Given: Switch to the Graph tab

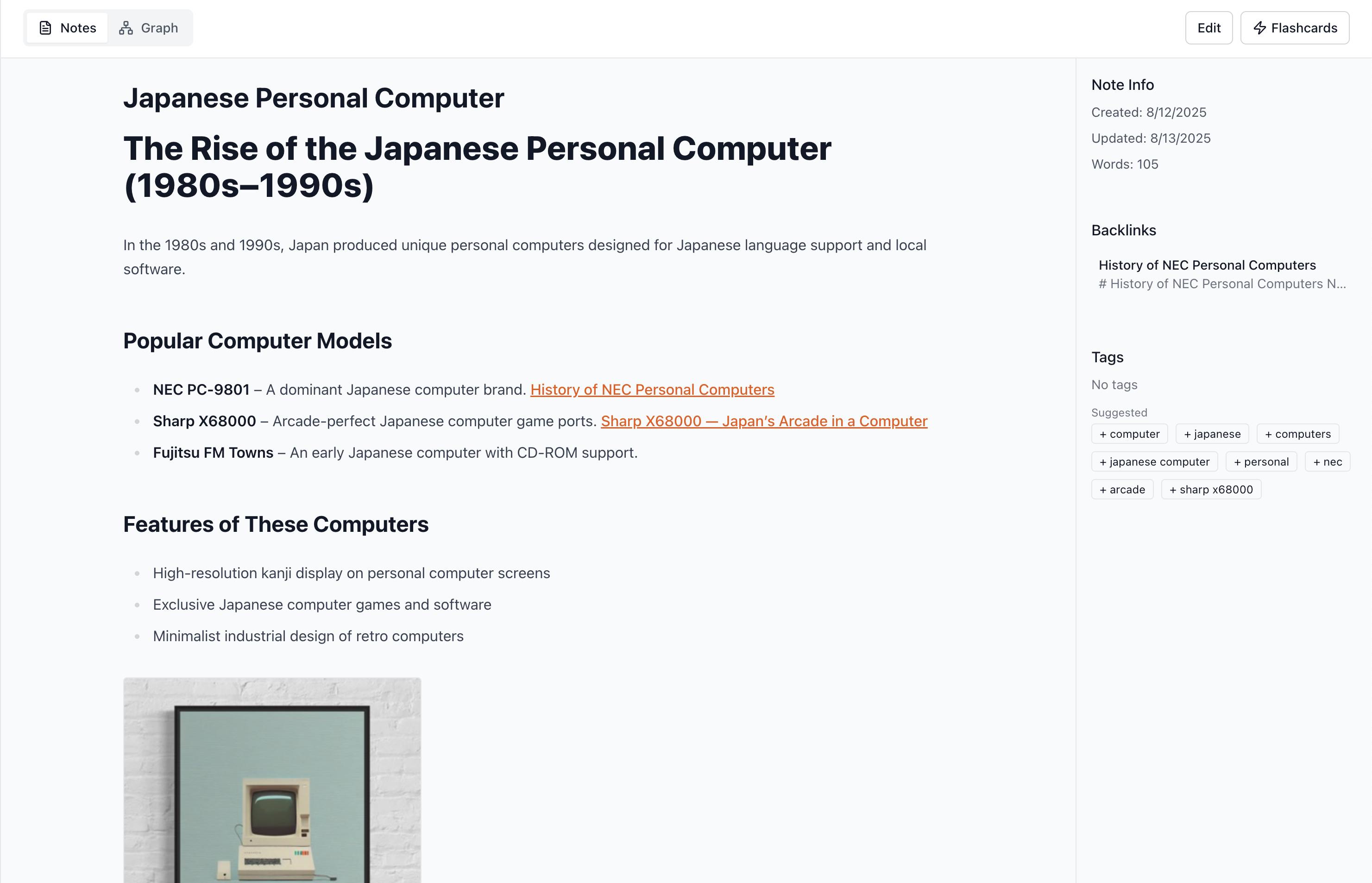Looking at the screenshot, I should click(x=149, y=28).
